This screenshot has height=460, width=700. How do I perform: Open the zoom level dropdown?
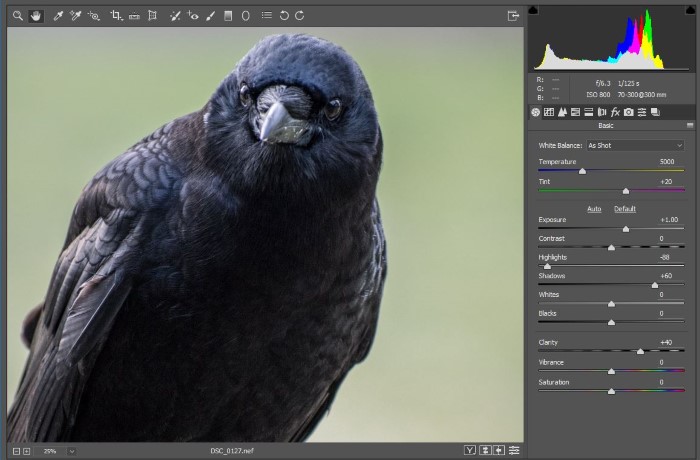(x=72, y=451)
